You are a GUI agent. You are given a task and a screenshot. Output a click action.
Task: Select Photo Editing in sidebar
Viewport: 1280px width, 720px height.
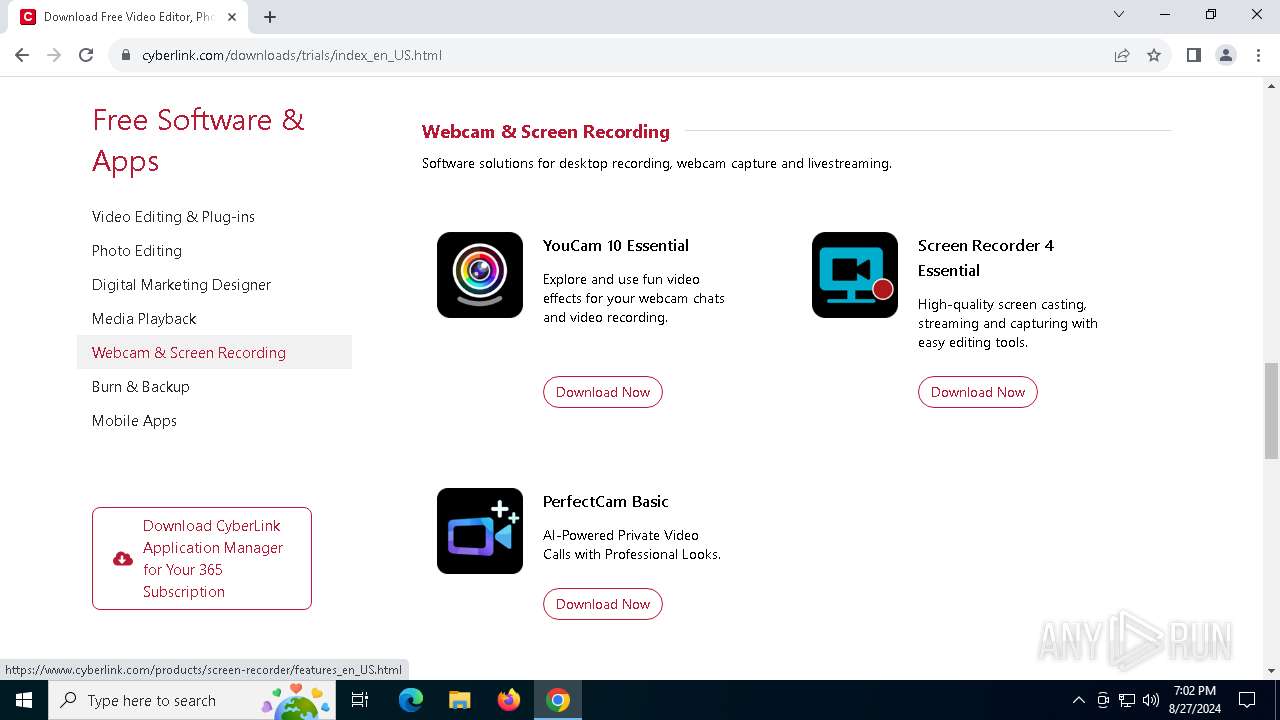point(137,251)
